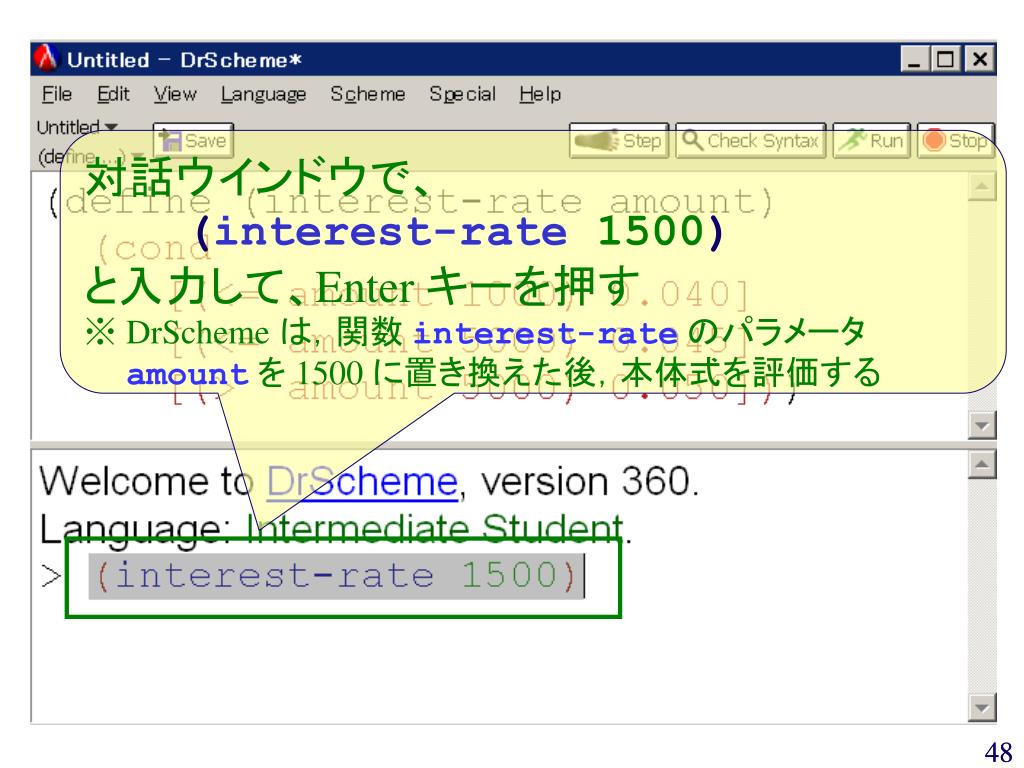
Task: Click the down arrow of the definitions scrollbar
Action: click(982, 426)
